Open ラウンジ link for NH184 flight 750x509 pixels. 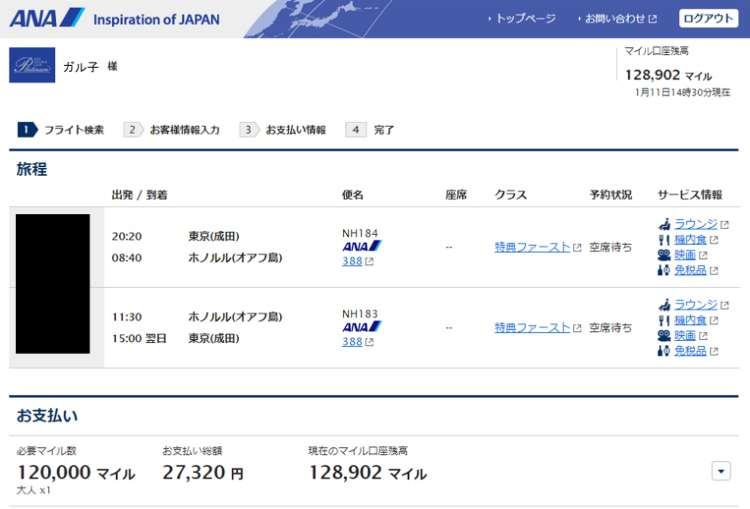696,224
